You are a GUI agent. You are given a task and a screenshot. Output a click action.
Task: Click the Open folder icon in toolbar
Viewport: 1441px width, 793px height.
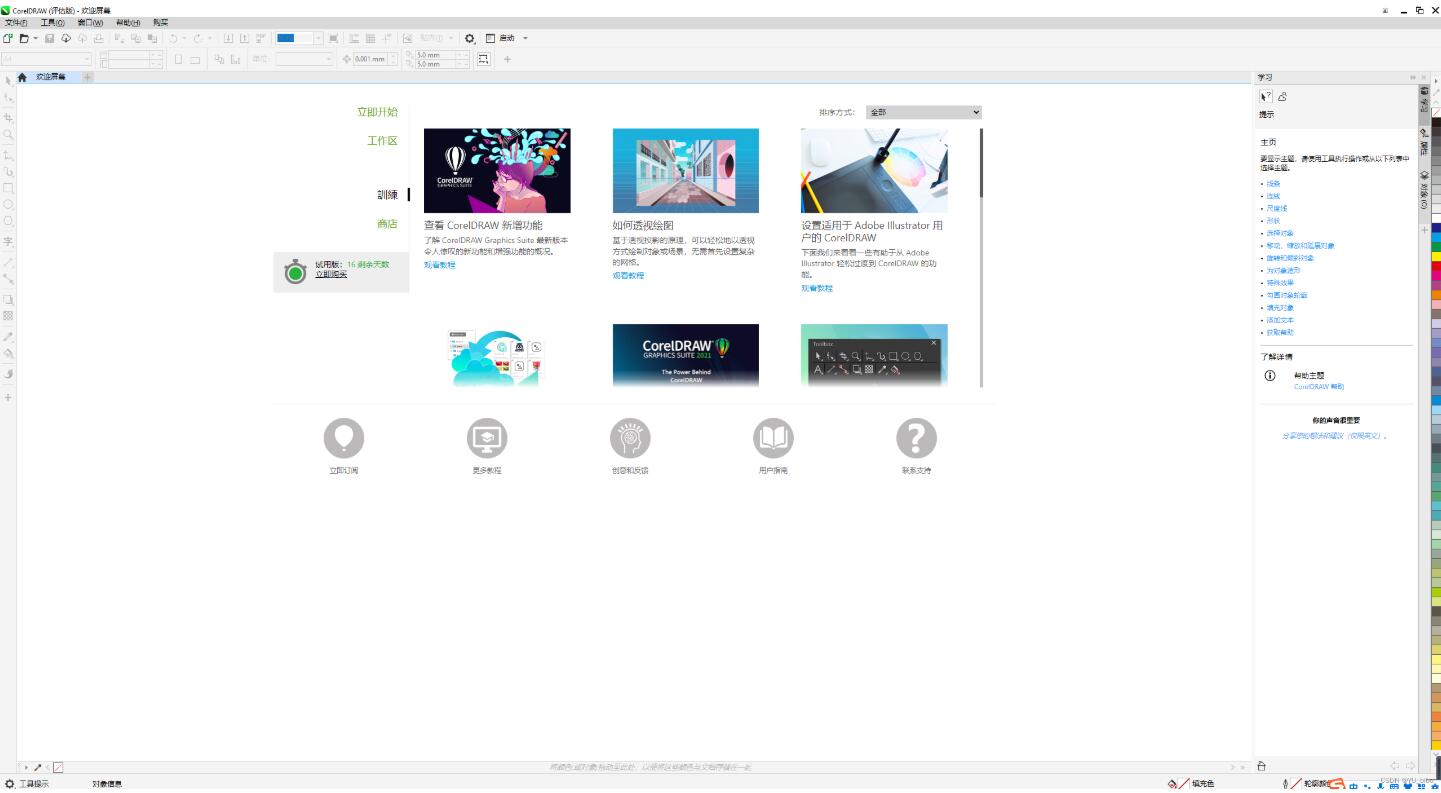24,38
